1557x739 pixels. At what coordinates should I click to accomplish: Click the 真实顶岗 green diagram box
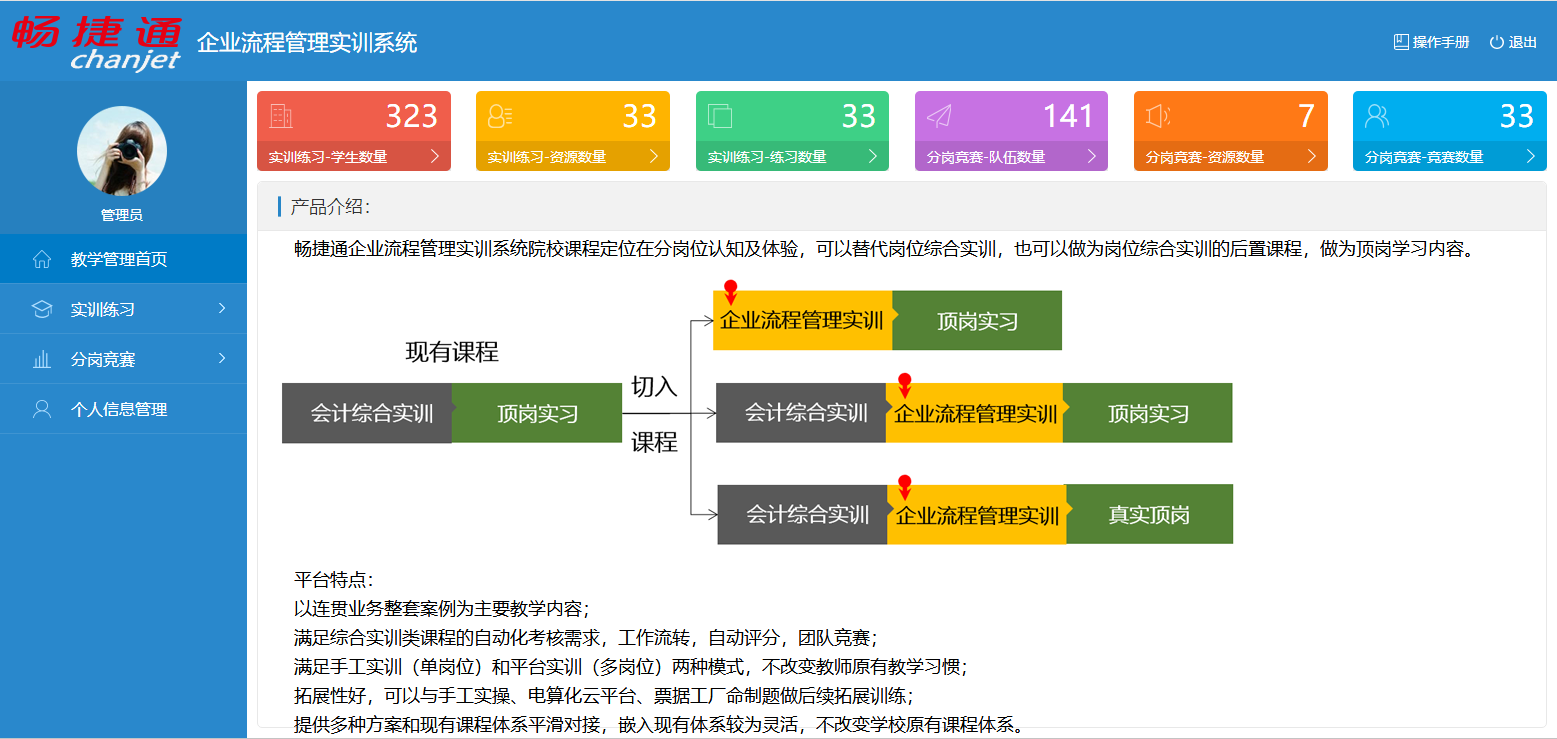[1150, 515]
